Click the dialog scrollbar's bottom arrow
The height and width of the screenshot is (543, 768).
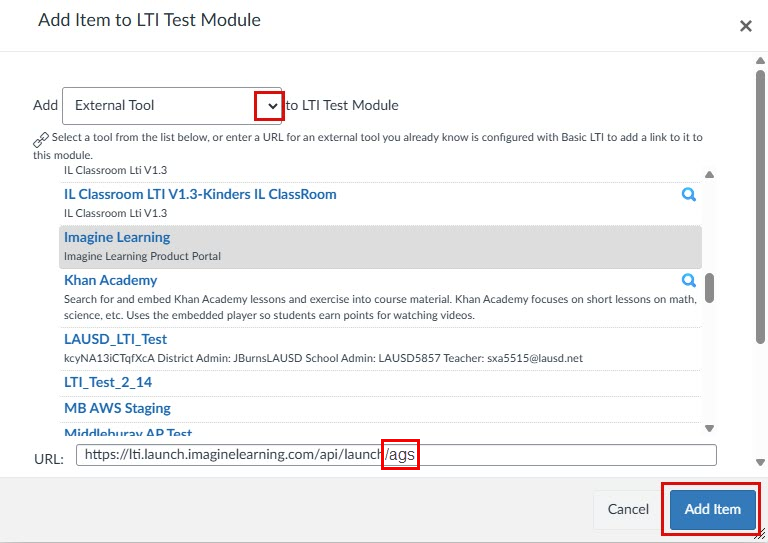tap(760, 462)
